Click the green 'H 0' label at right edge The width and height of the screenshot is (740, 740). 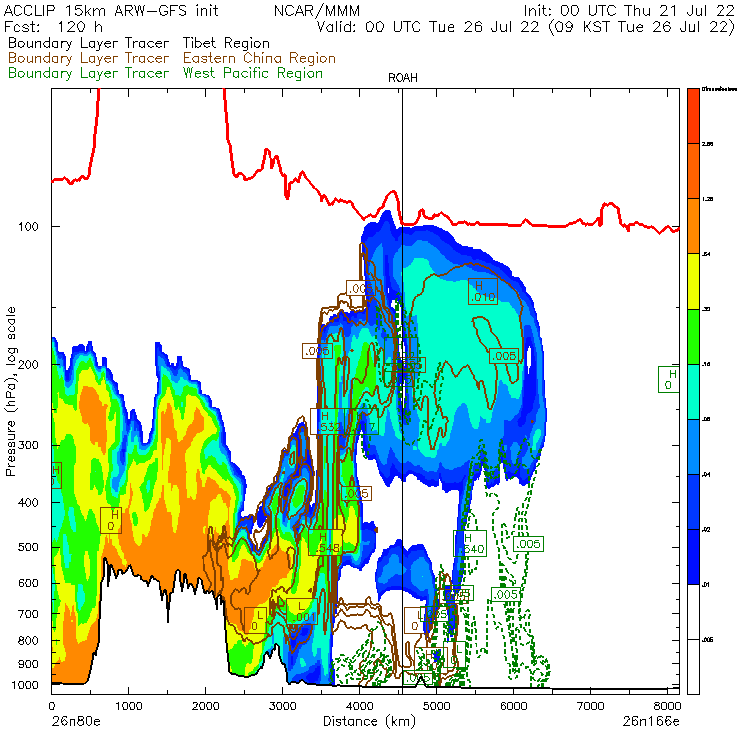(669, 379)
